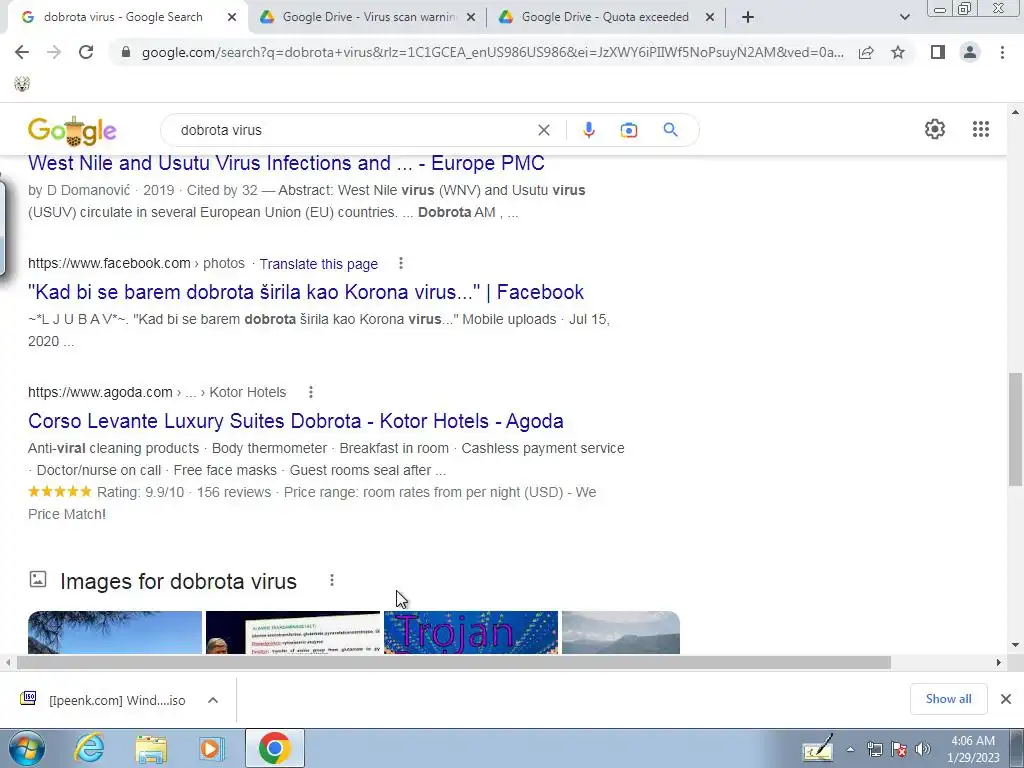
Task: Open the West Nile and Usutu Virus result
Action: (x=286, y=163)
